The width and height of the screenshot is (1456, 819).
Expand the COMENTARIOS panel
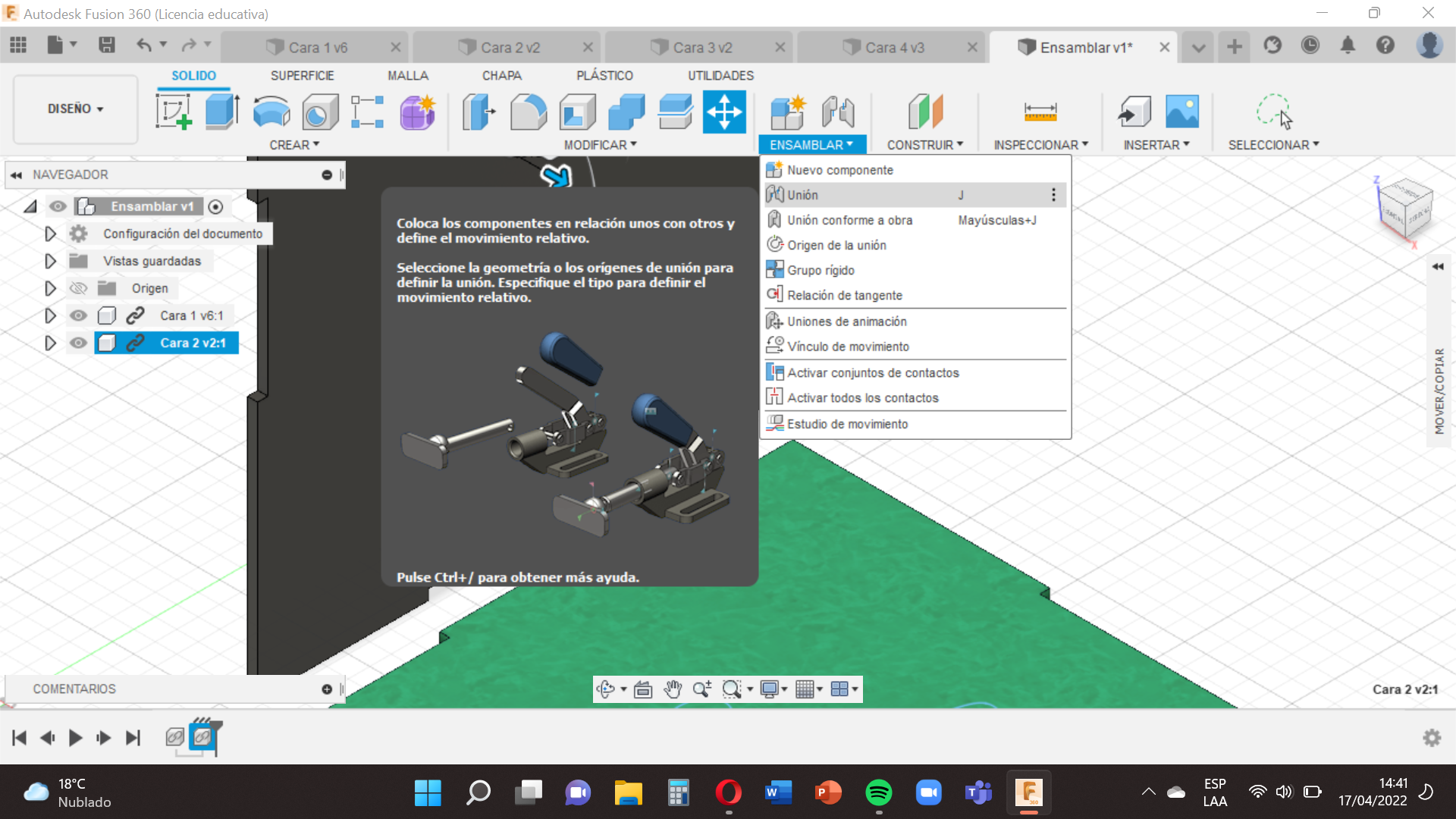pyautogui.click(x=327, y=689)
